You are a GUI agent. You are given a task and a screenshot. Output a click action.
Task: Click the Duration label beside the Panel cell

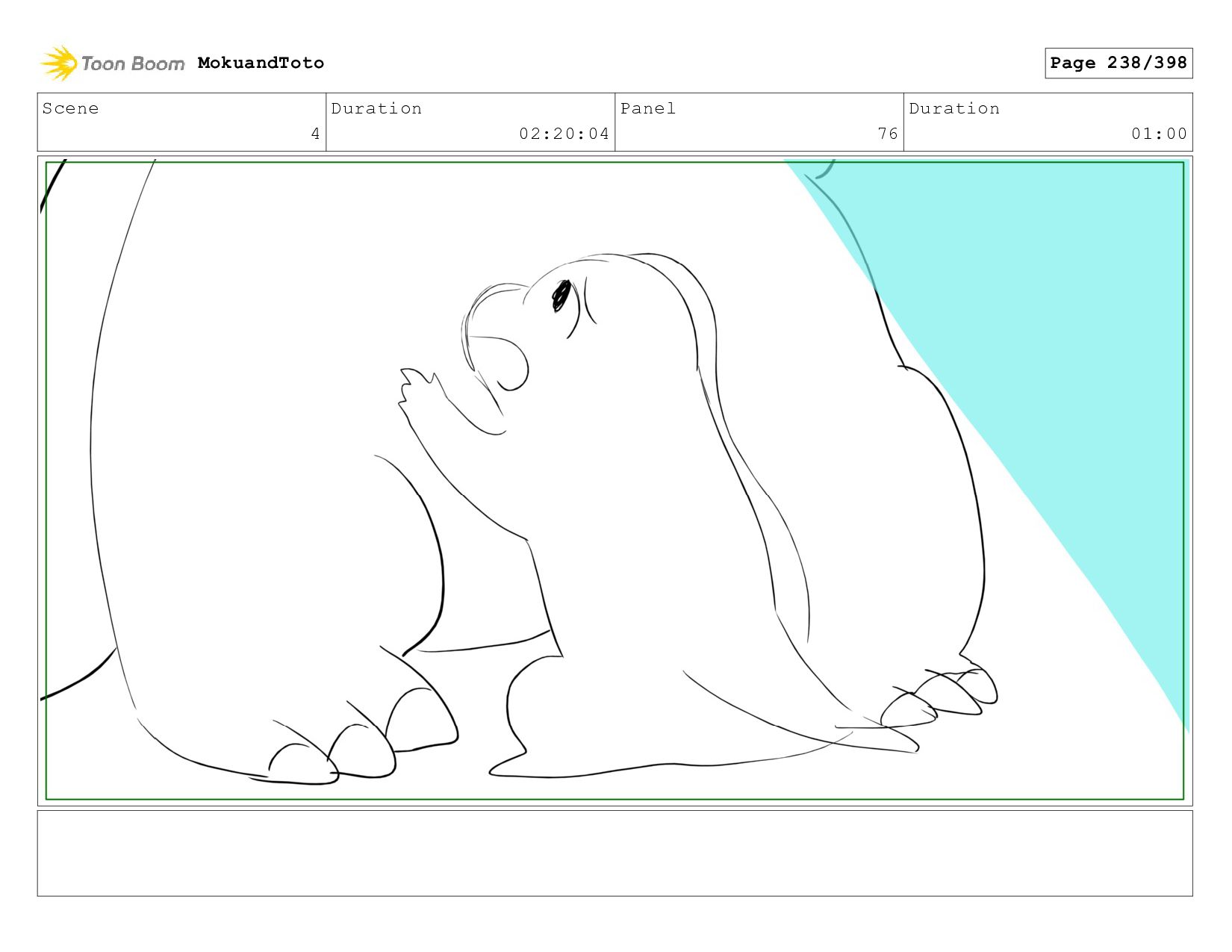coord(954,108)
